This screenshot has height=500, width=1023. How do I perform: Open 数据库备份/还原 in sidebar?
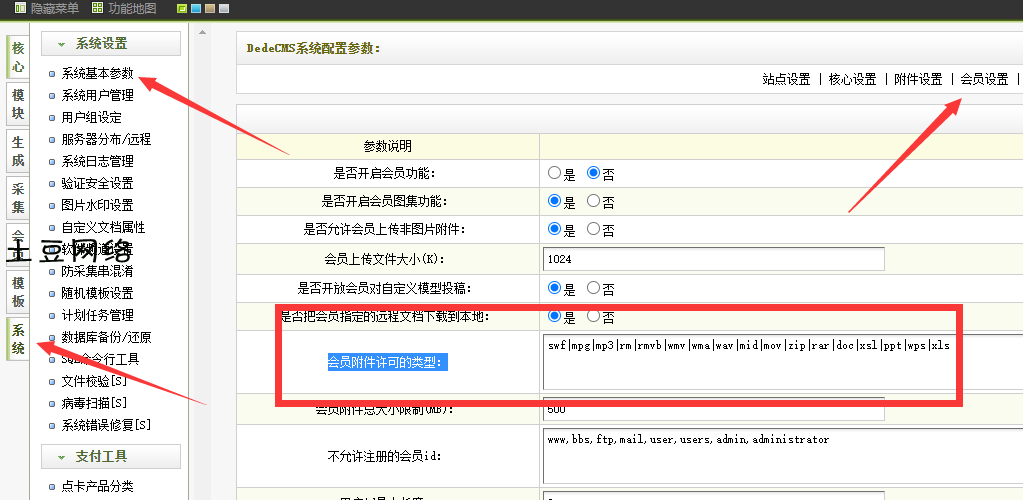(106, 337)
